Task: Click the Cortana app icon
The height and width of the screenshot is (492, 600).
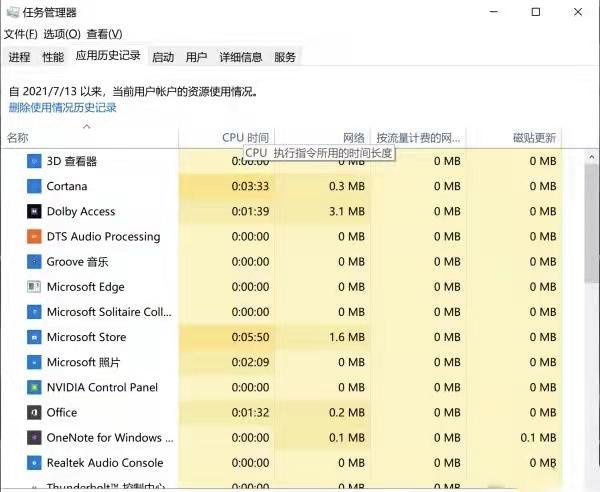Action: 34,186
